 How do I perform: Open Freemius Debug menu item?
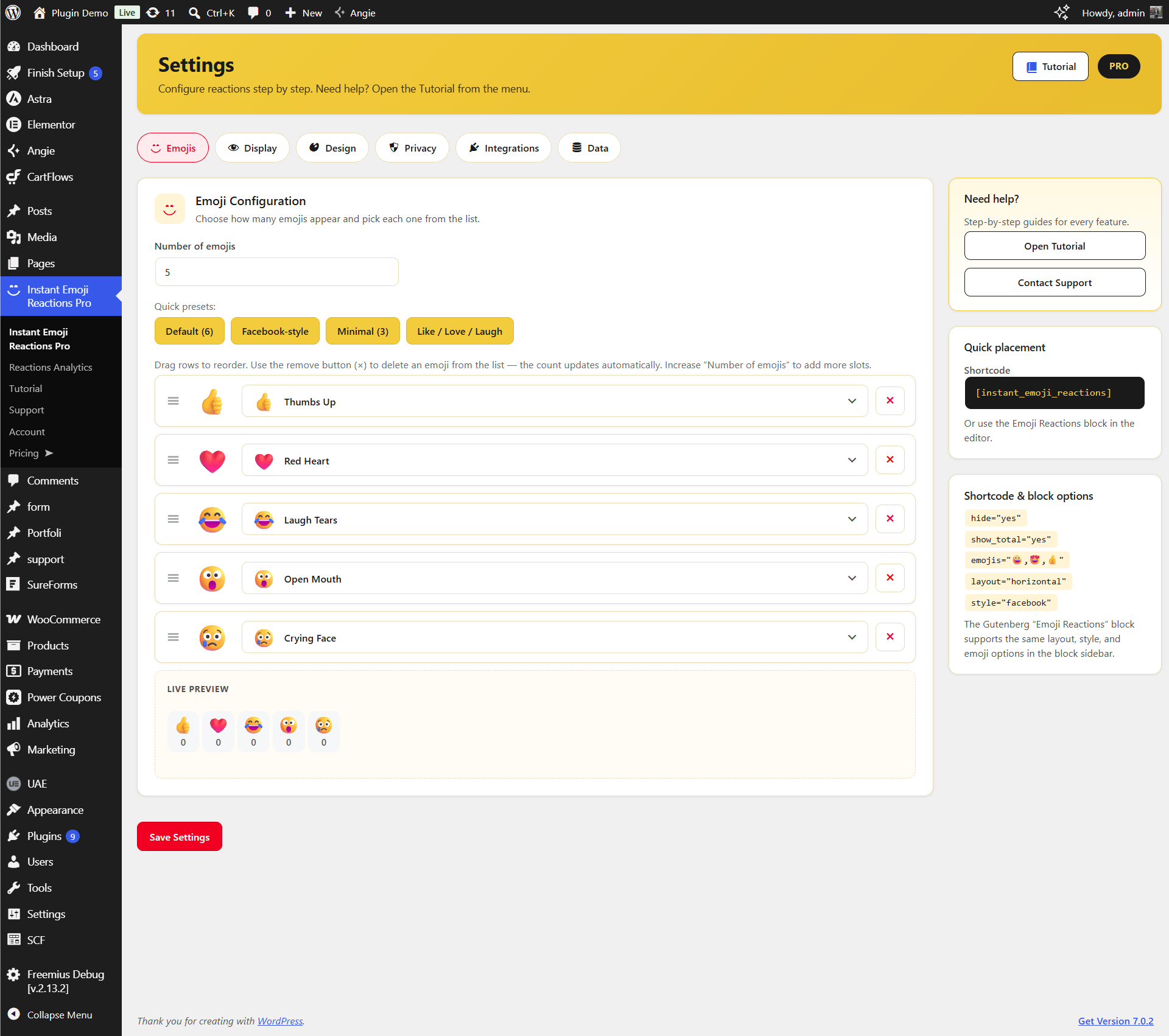[61, 981]
